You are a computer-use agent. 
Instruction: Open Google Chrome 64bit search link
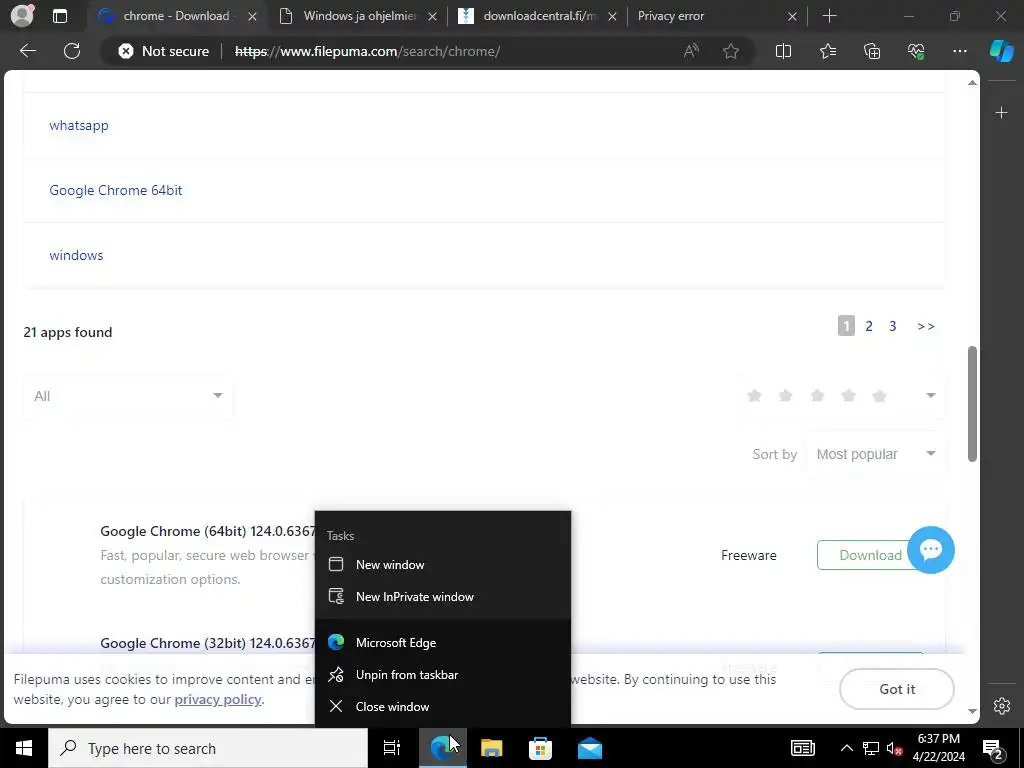(x=116, y=190)
